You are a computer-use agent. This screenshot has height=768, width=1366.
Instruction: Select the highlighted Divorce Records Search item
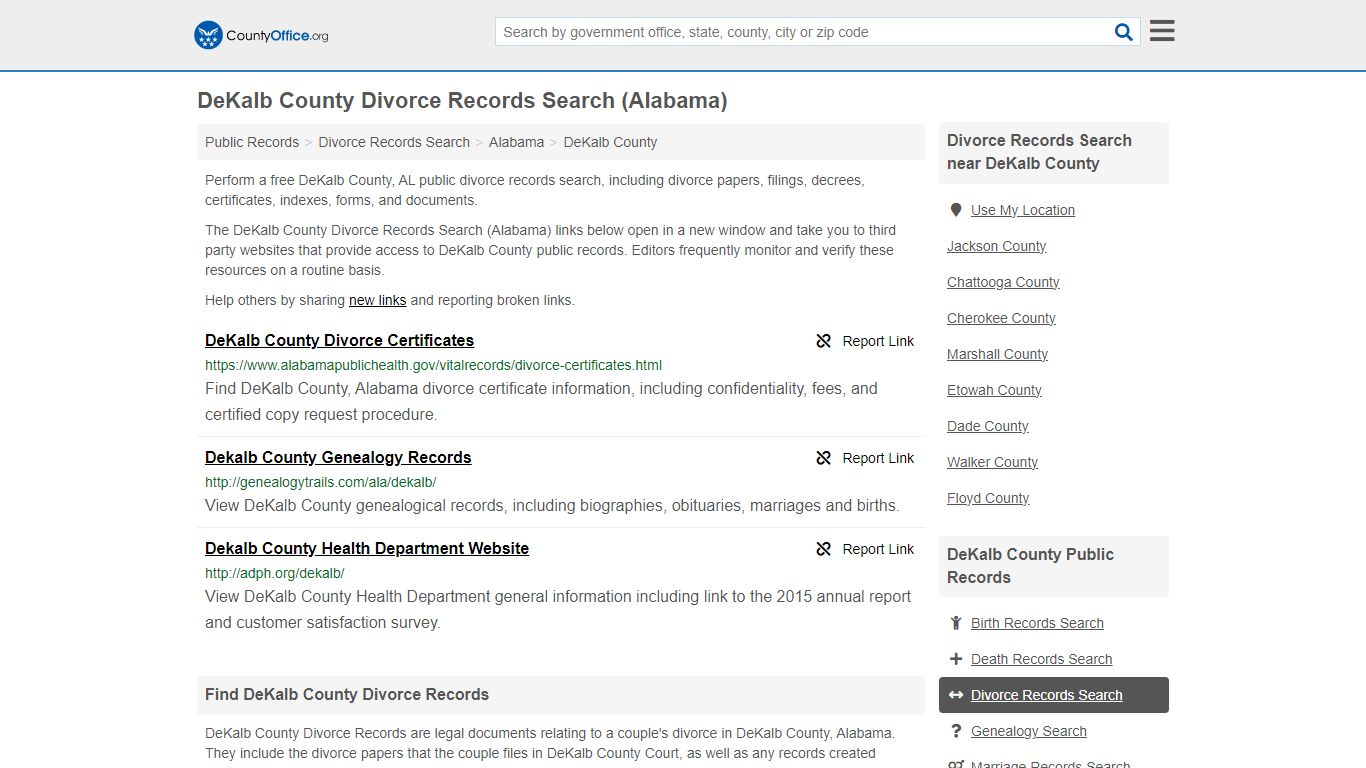[1054, 695]
